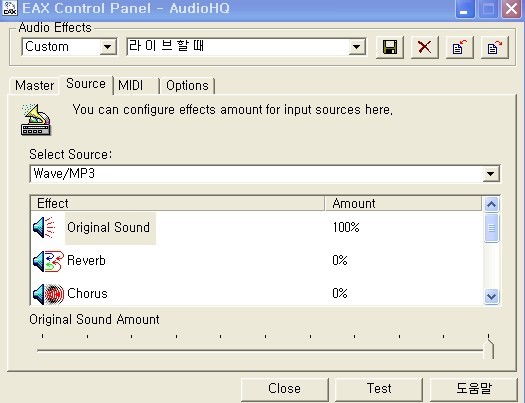
Task: Click the Source tab illustration icon
Action: (x=35, y=119)
